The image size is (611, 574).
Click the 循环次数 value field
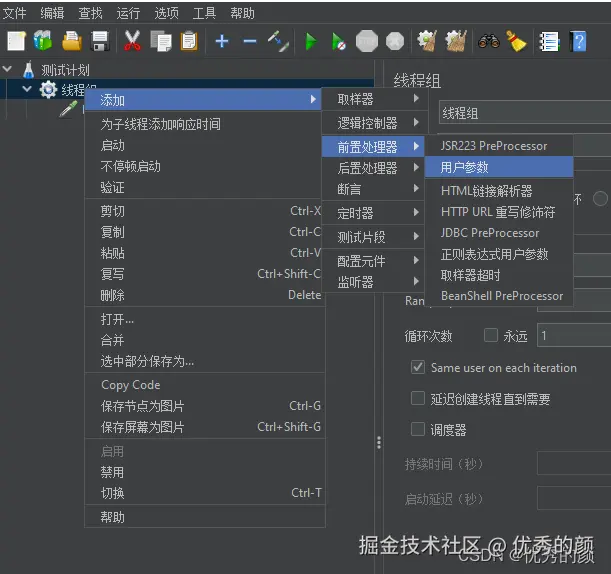coord(574,335)
